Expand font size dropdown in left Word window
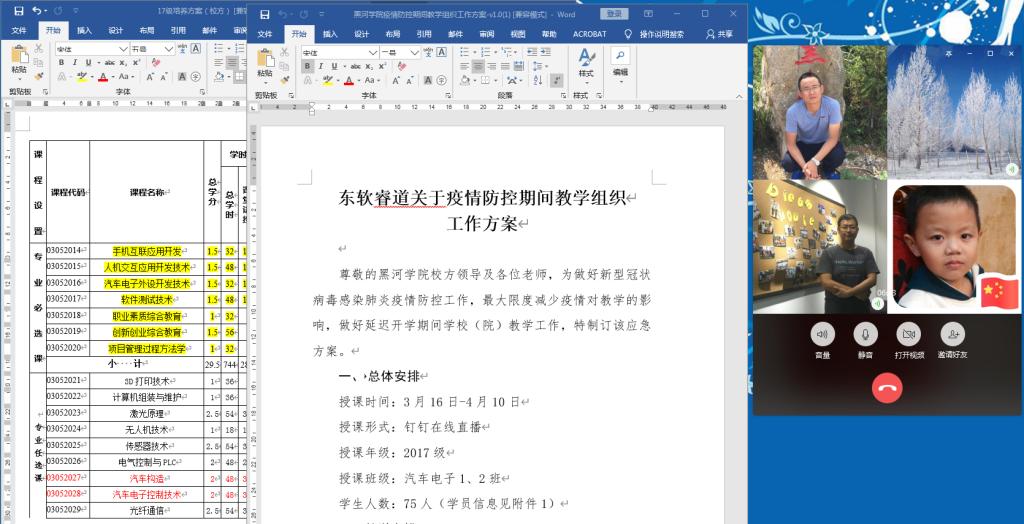The height and width of the screenshot is (524, 1024). pos(170,48)
